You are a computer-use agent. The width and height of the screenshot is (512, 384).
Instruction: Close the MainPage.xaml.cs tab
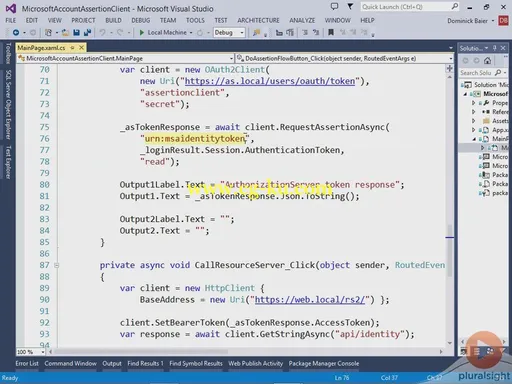[81, 48]
